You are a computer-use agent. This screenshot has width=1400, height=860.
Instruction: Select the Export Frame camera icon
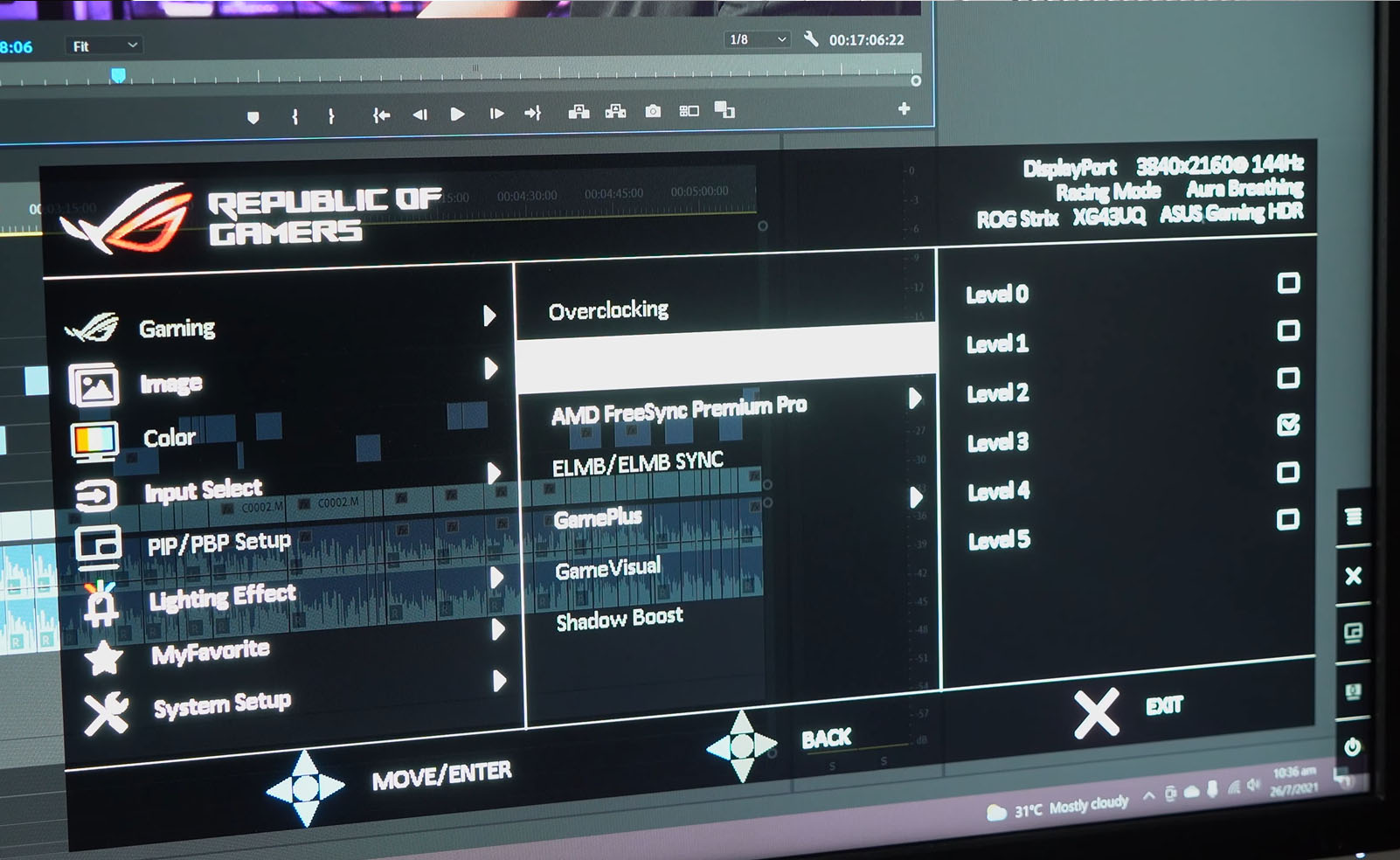click(x=652, y=112)
